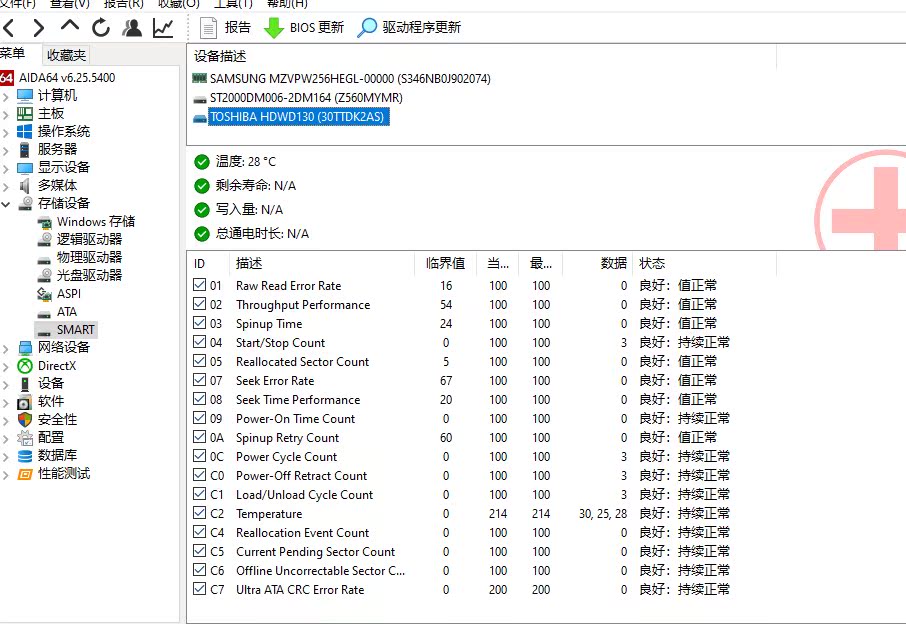The width and height of the screenshot is (906, 624).
Task: Uncheck Power Cycle Count checkbox
Action: tap(199, 456)
